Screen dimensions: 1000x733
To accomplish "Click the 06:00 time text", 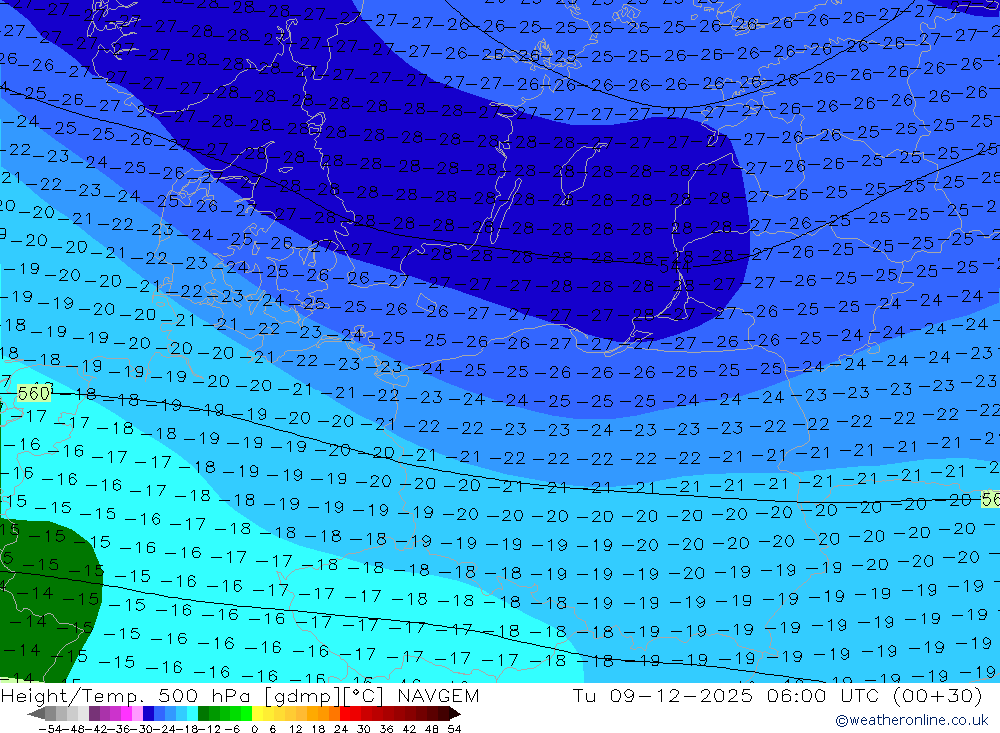I will click(797, 695).
